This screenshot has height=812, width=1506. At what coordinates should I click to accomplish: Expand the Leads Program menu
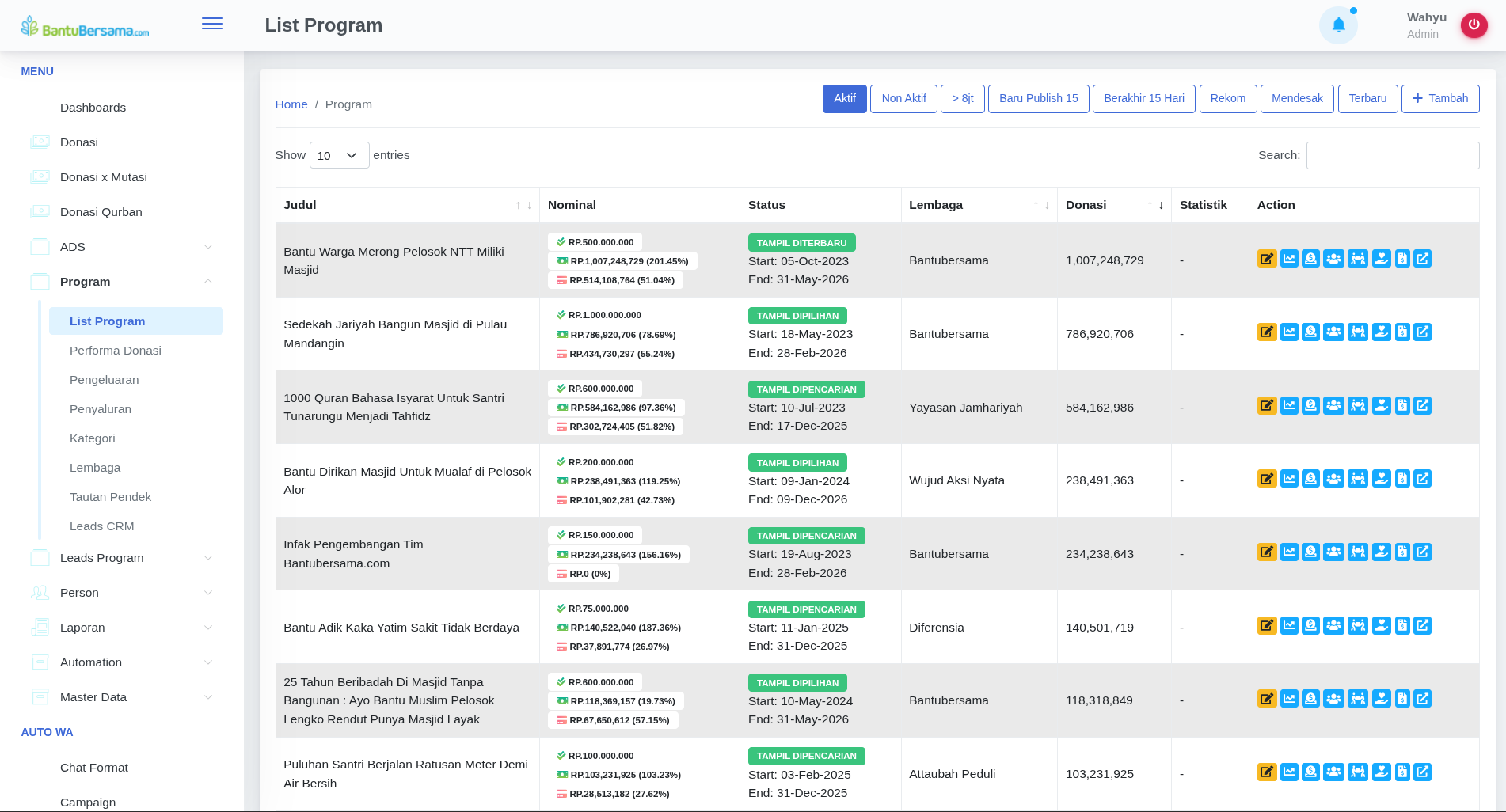click(x=122, y=558)
